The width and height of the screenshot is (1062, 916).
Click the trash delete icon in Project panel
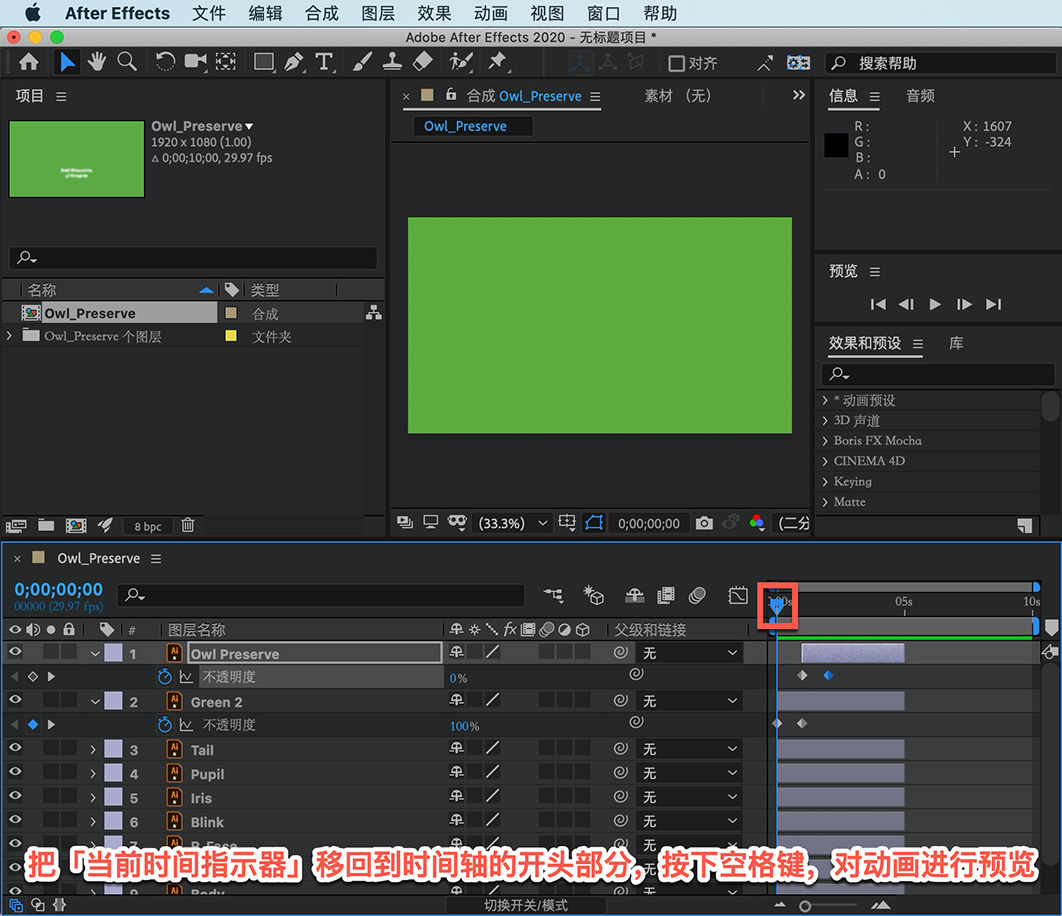click(188, 525)
